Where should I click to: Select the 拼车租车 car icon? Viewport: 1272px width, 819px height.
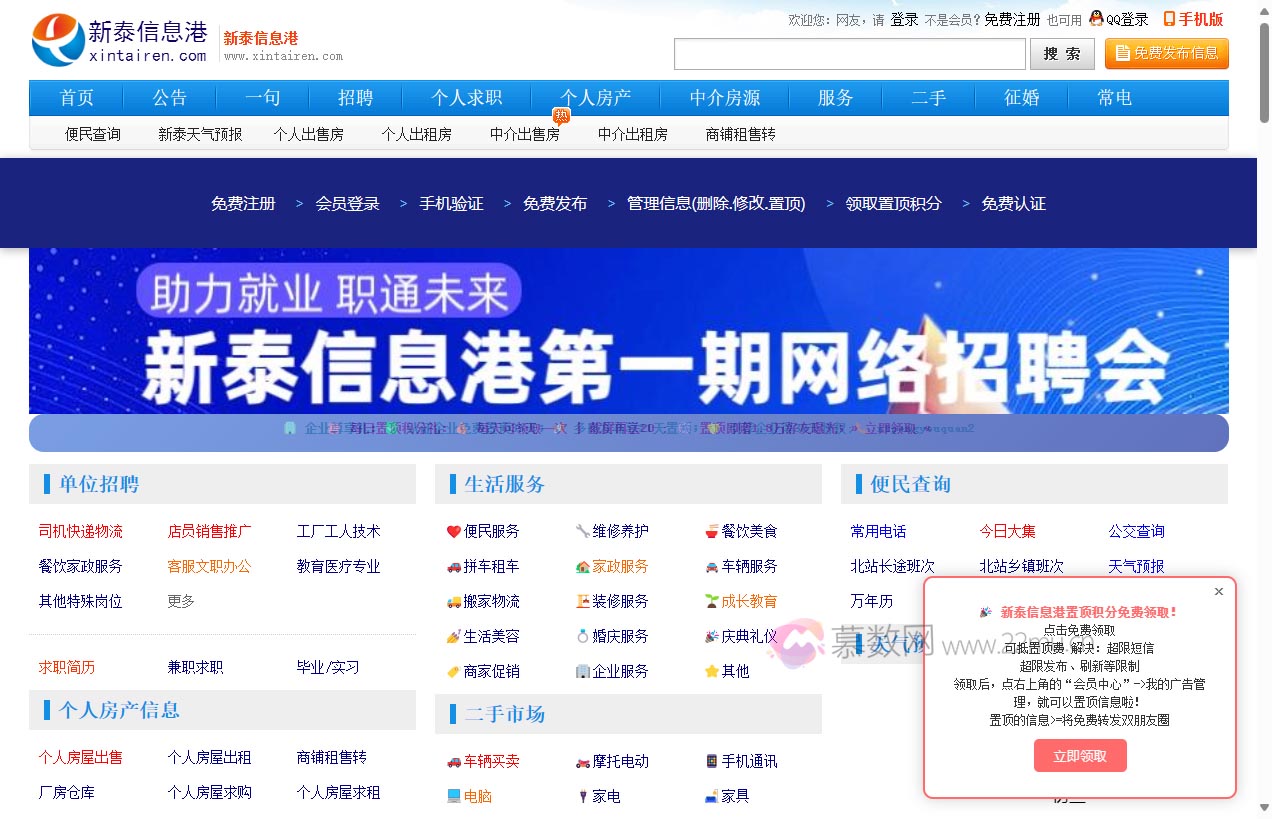[x=455, y=566]
